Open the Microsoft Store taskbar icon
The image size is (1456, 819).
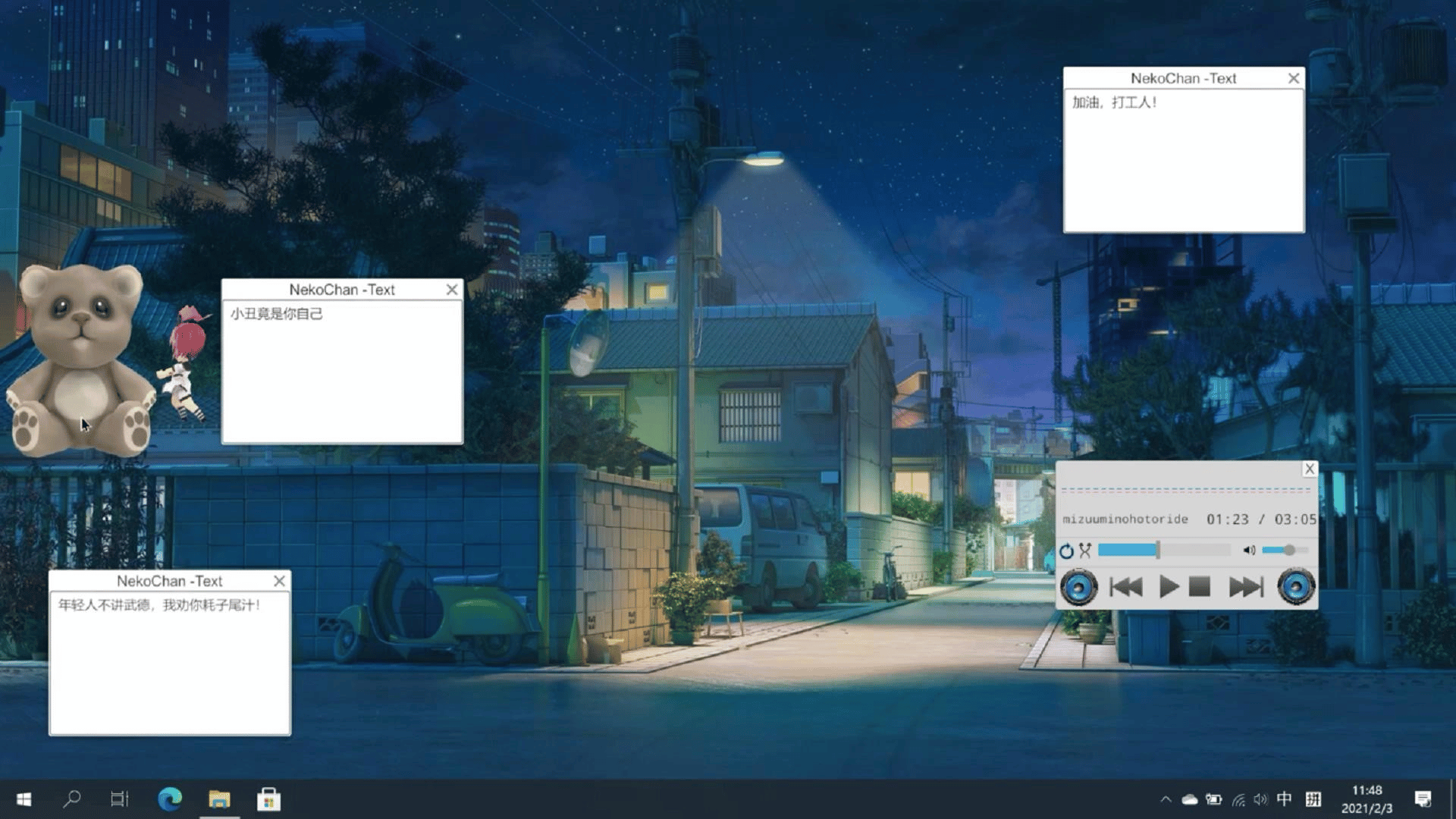(x=268, y=799)
